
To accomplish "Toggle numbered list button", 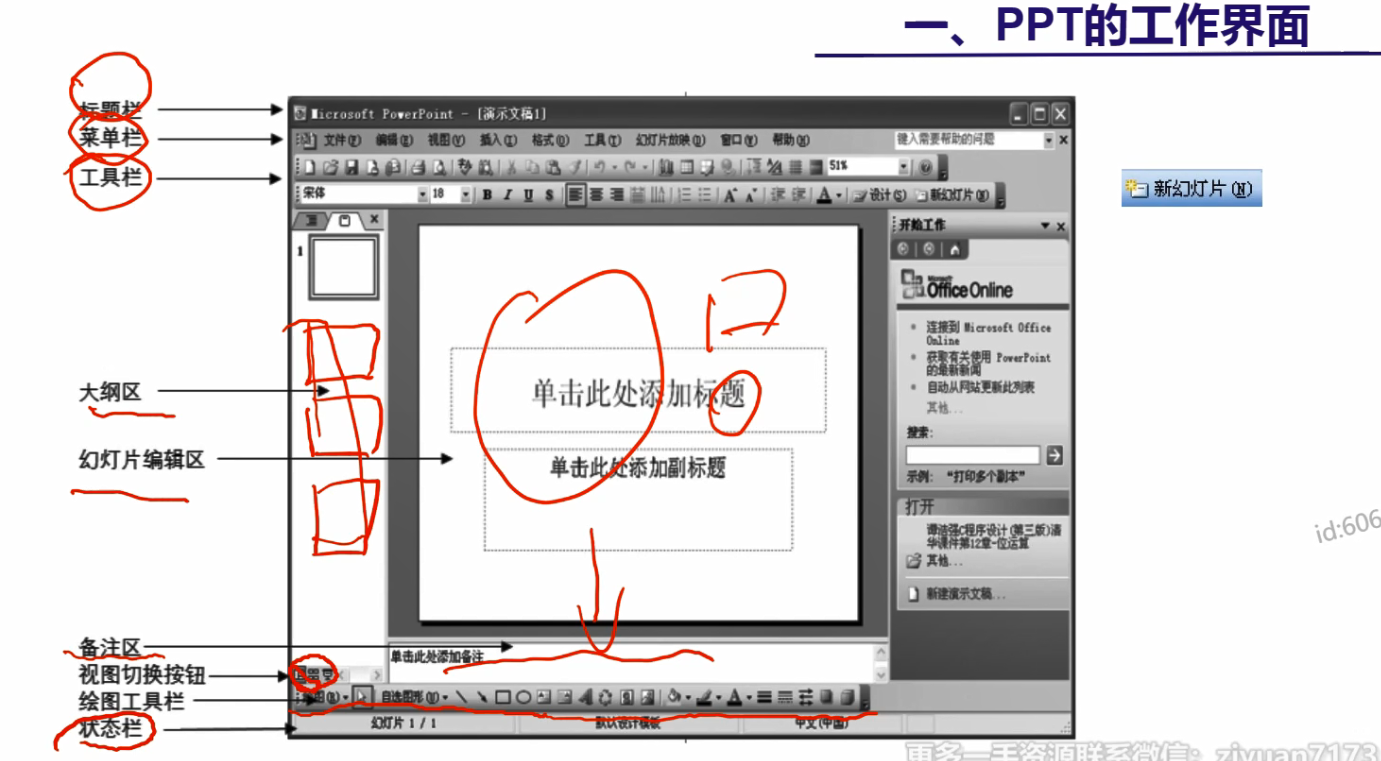I will (684, 194).
